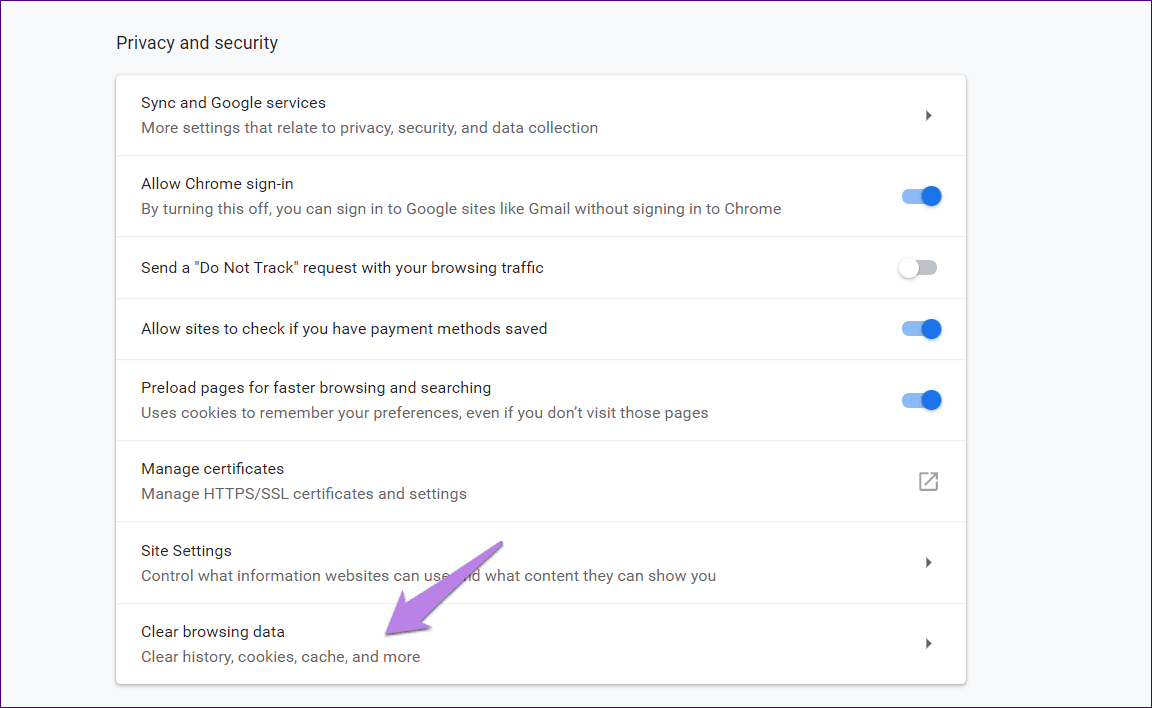Viewport: 1152px width, 708px height.
Task: Select Clear browsing data
Action: point(541,644)
